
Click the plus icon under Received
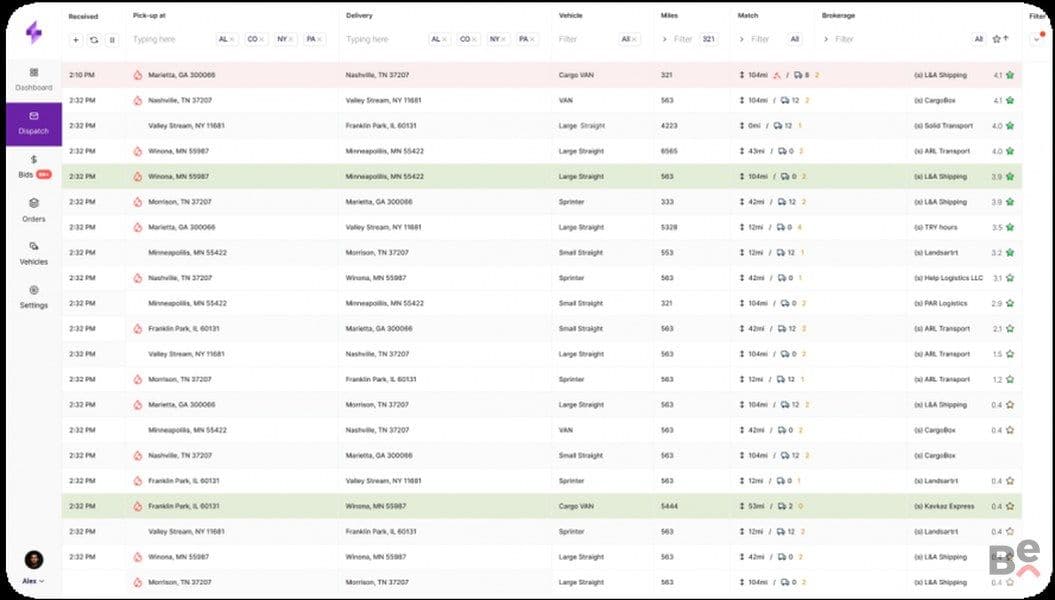[x=76, y=40]
